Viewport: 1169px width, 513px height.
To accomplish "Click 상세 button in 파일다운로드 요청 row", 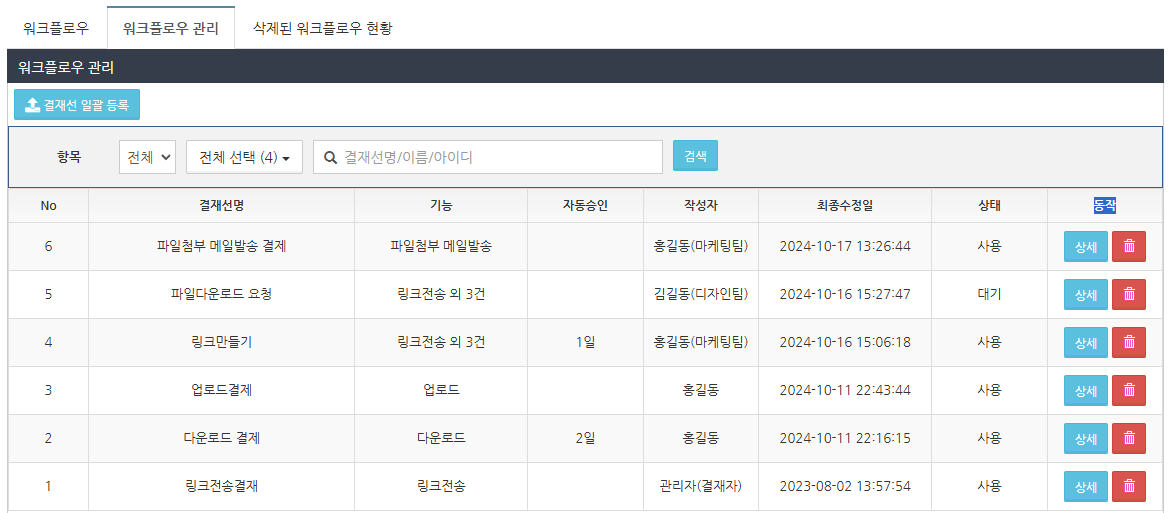I will pyautogui.click(x=1085, y=294).
